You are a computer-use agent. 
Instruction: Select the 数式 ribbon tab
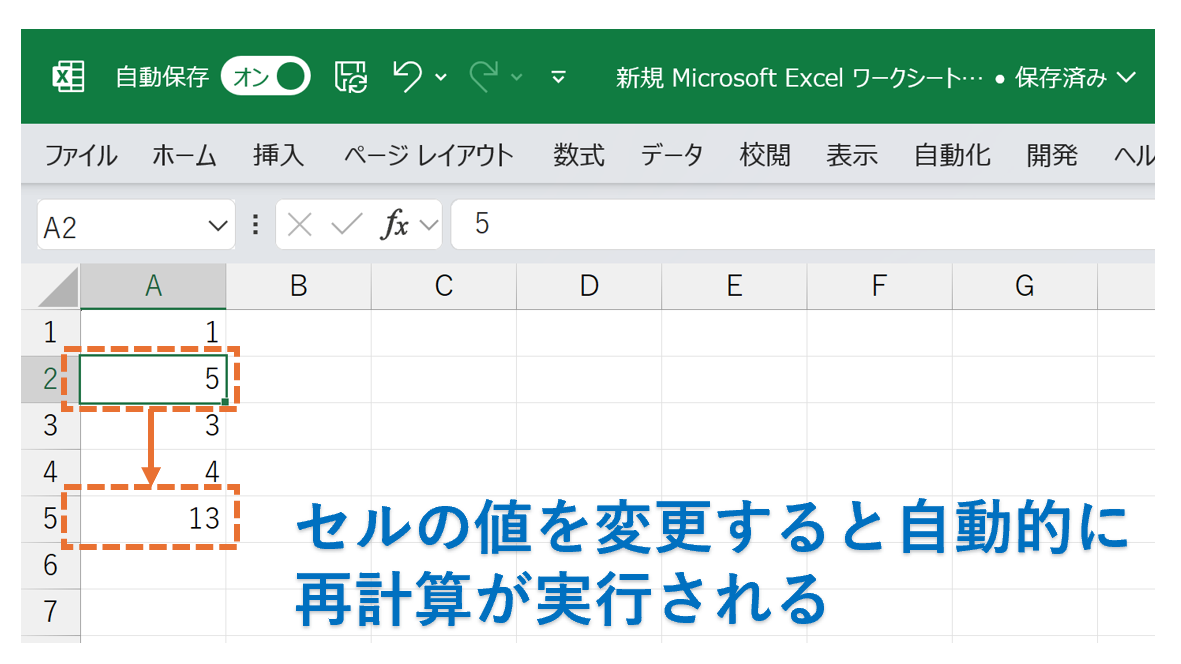578,155
